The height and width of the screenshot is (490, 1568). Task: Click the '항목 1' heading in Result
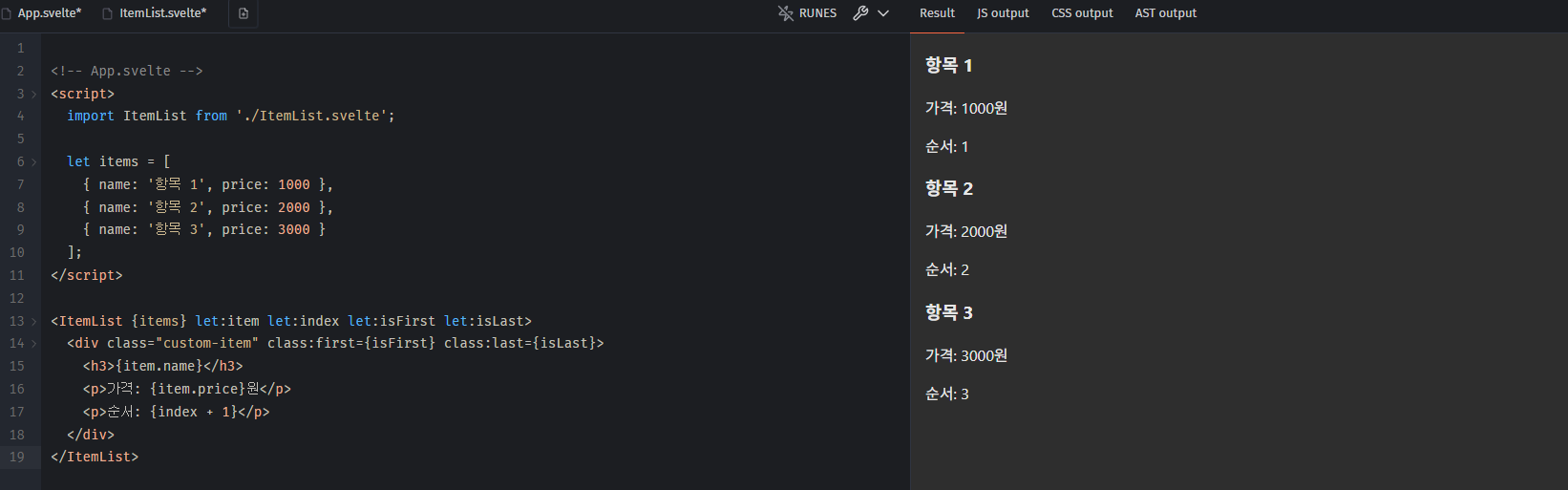point(948,65)
